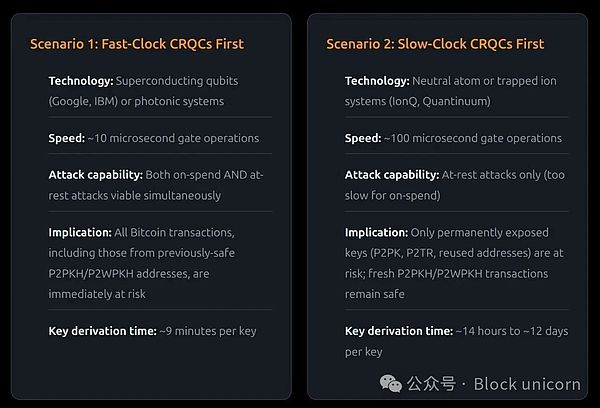Screen dimensions: 600x408
Task: Click the 'Scenario 2: Slow-Clock CRQCs First' heading
Action: [x=435, y=44]
